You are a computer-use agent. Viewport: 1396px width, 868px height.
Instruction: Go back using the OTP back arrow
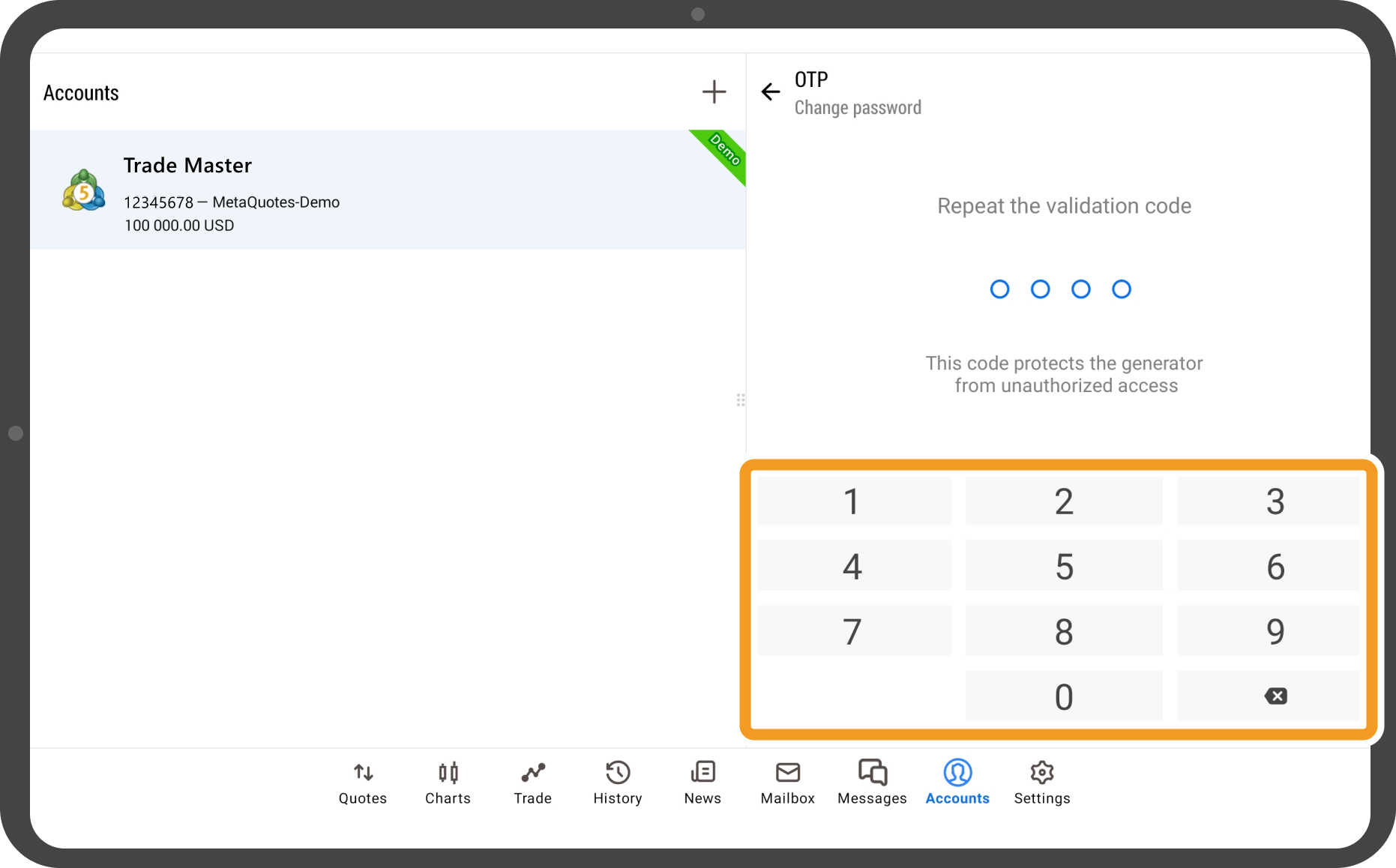[x=771, y=92]
